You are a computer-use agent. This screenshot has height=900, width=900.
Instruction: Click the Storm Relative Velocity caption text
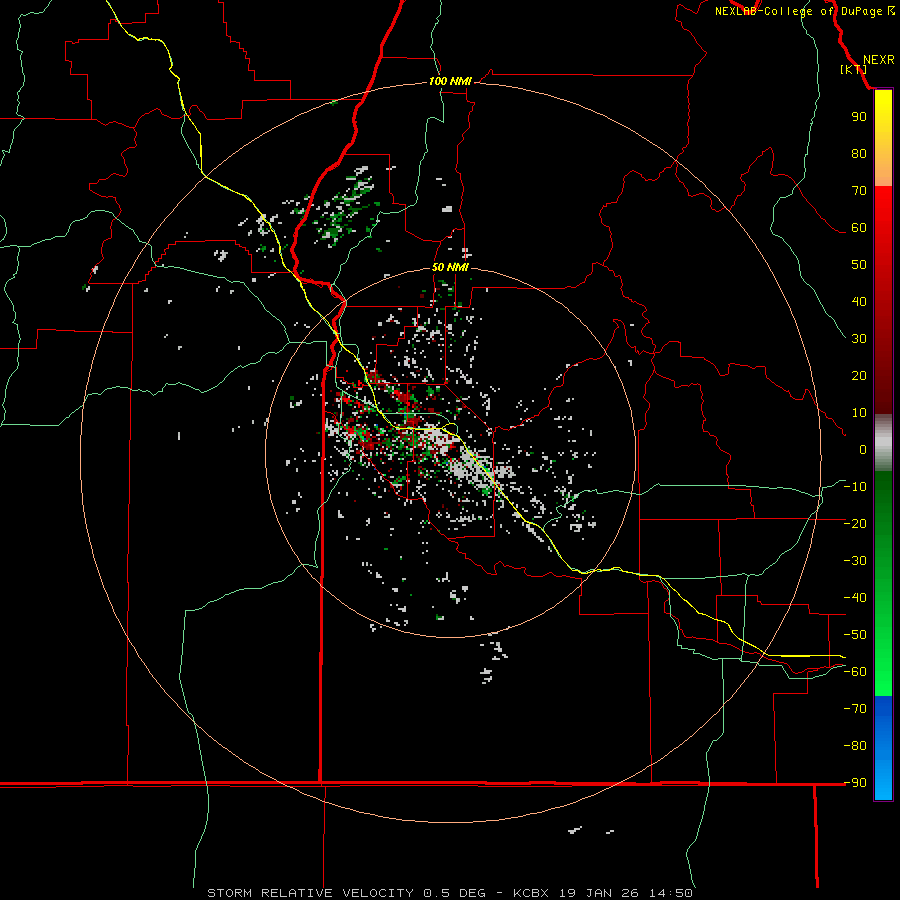450,893
